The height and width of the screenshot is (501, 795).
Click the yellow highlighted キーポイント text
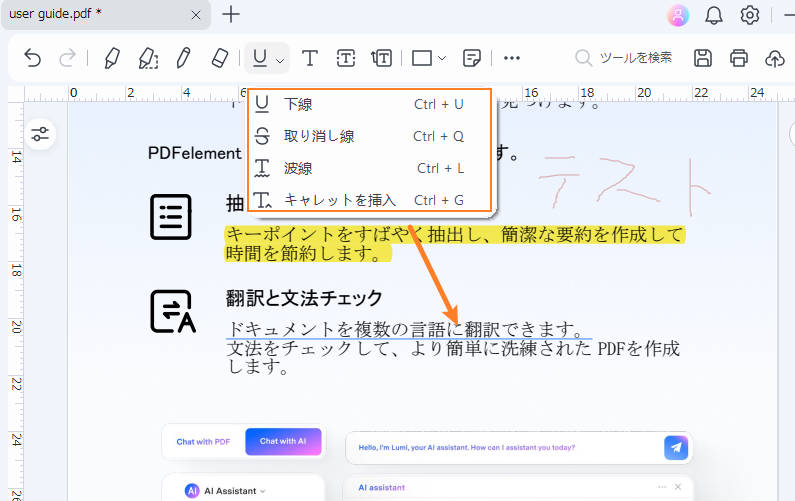click(x=455, y=244)
